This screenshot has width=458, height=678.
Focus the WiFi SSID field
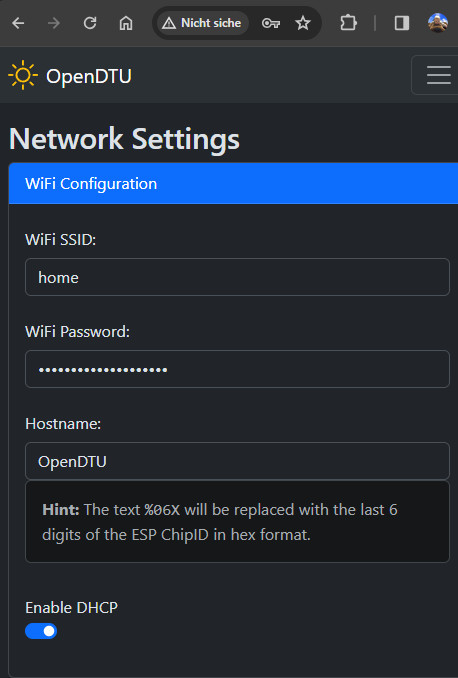[x=237, y=277]
